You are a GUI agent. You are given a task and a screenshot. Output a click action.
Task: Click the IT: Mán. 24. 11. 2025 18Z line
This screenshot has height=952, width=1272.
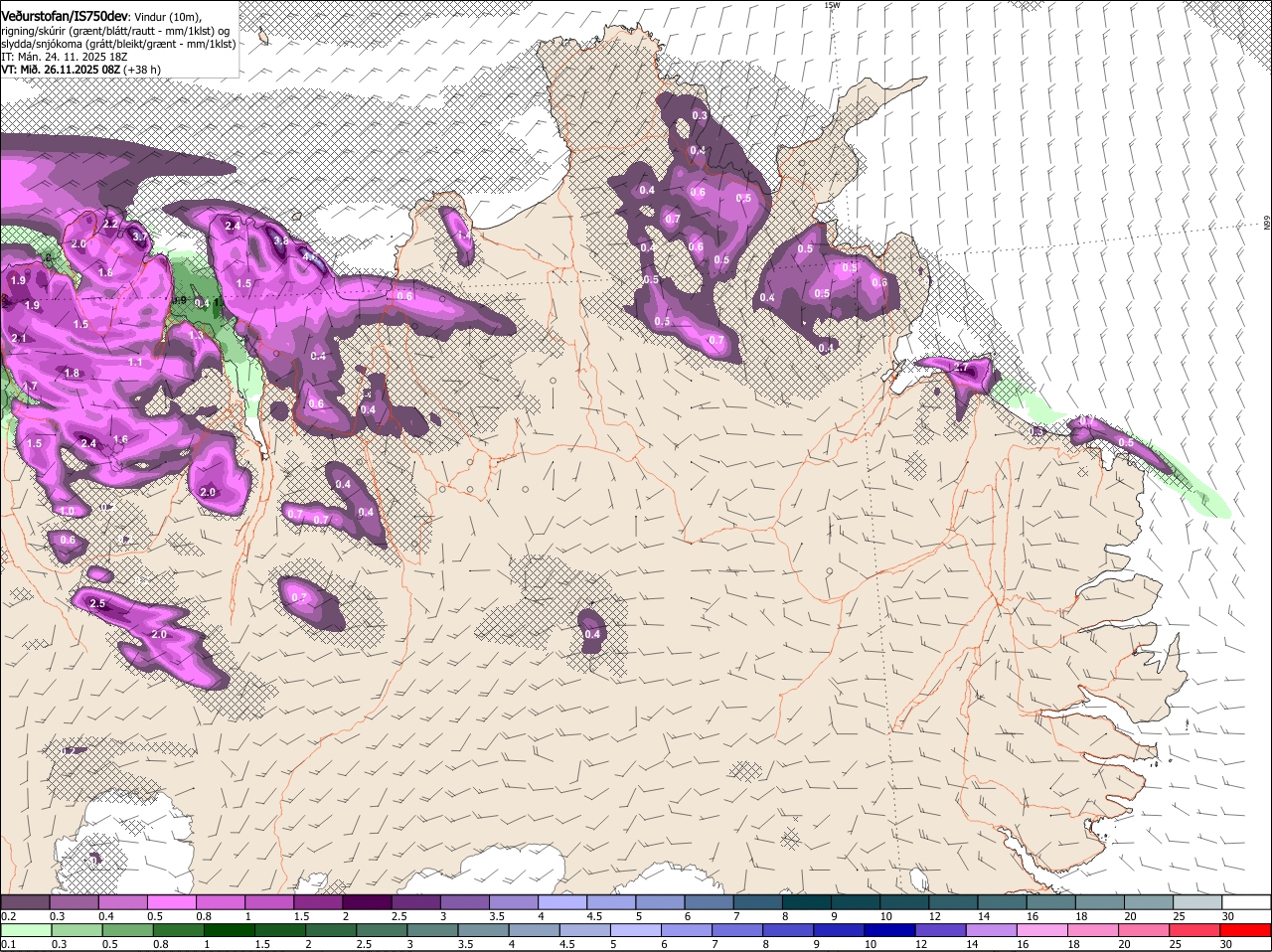pos(64,57)
